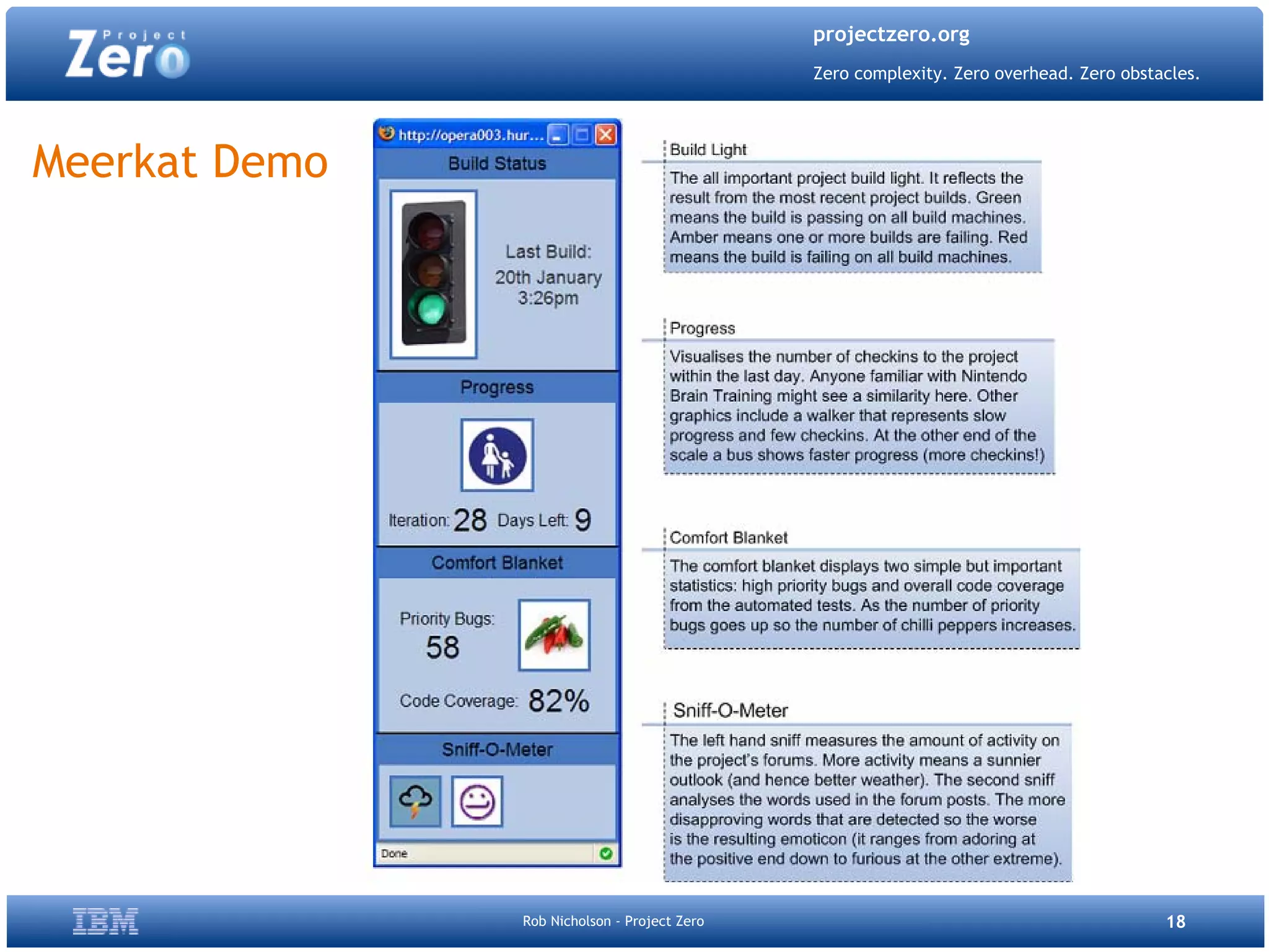1269x952 pixels.
Task: Click the Priority Bugs count 58
Action: [x=442, y=647]
